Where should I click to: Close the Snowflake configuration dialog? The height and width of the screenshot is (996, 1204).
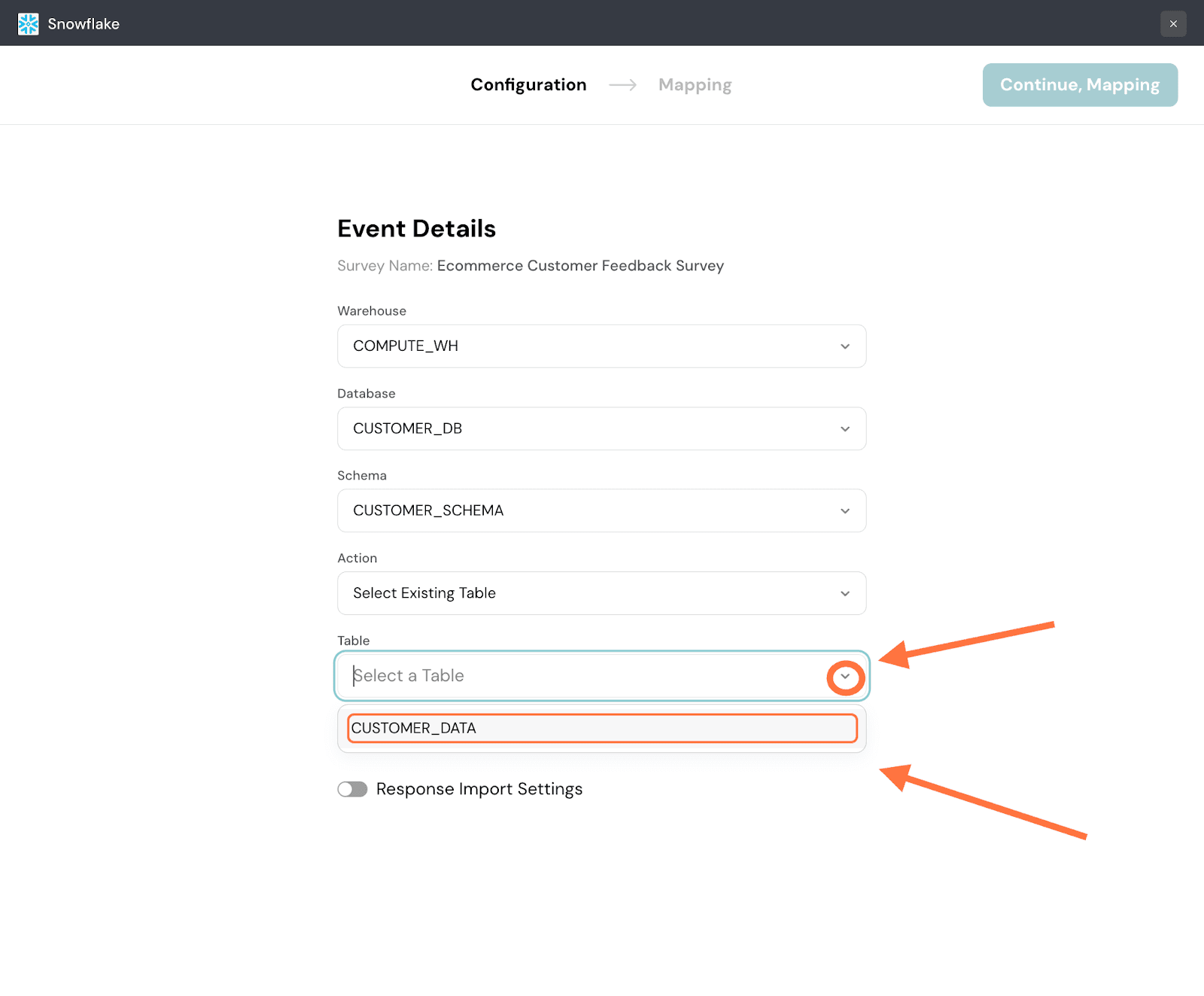point(1172,24)
